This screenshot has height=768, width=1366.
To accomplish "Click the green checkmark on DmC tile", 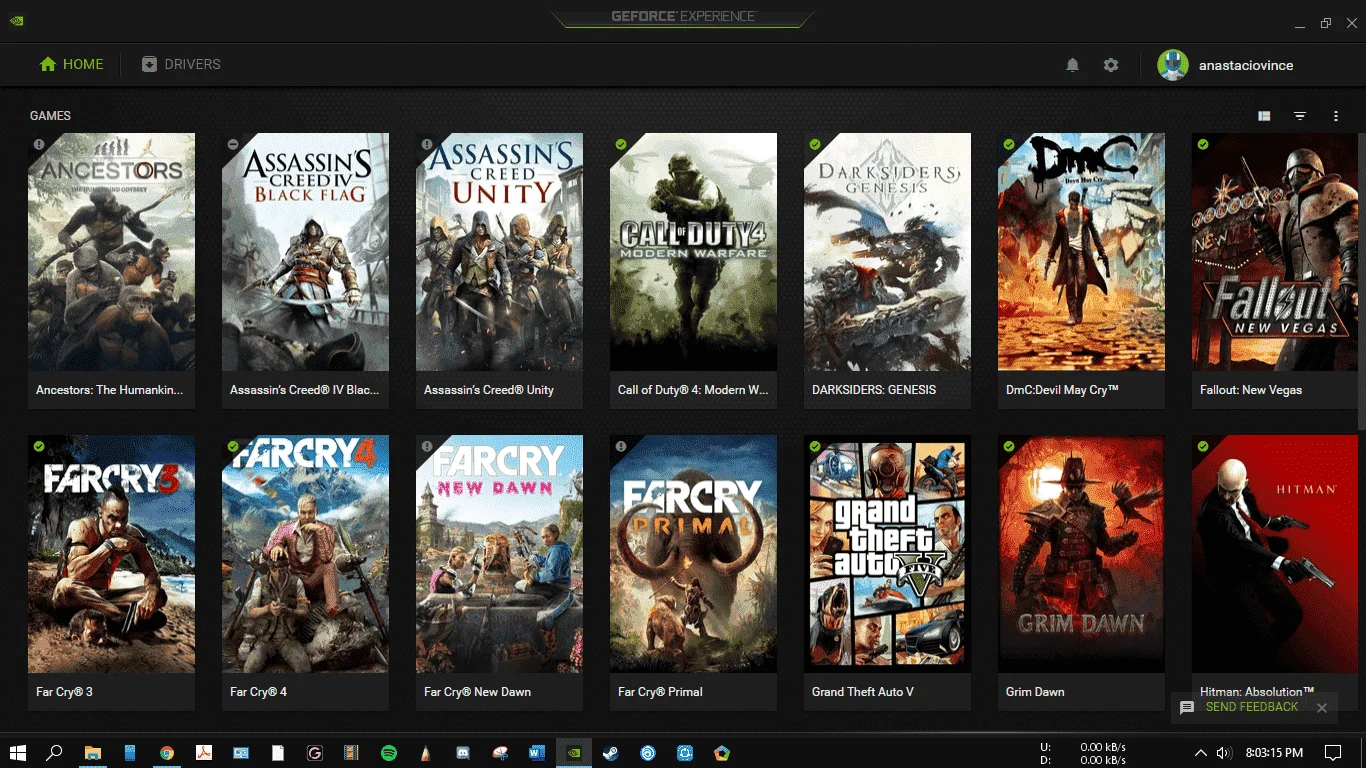I will click(x=1009, y=144).
